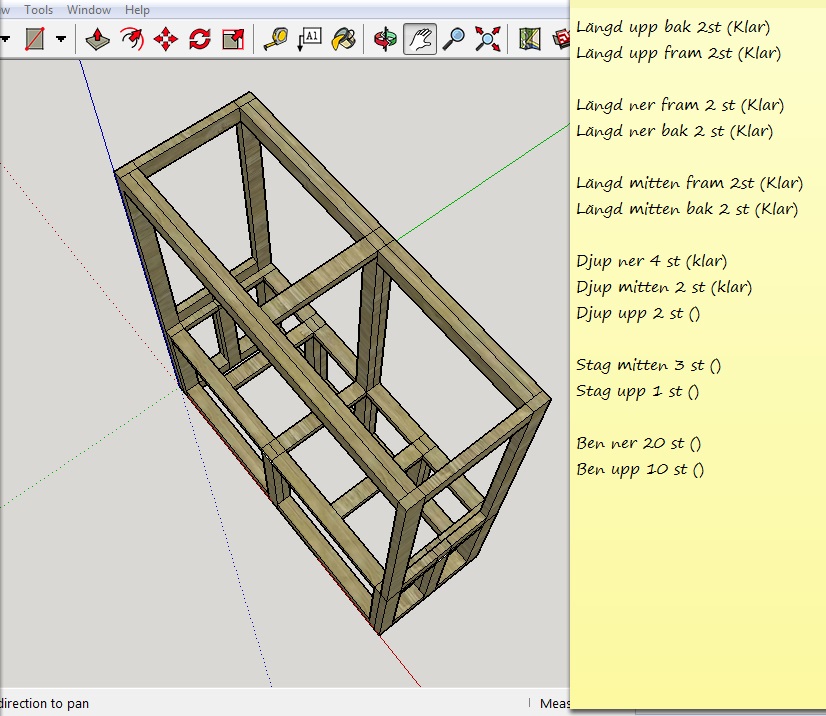Open the Tools menu
This screenshot has height=716, width=826.
pos(38,10)
